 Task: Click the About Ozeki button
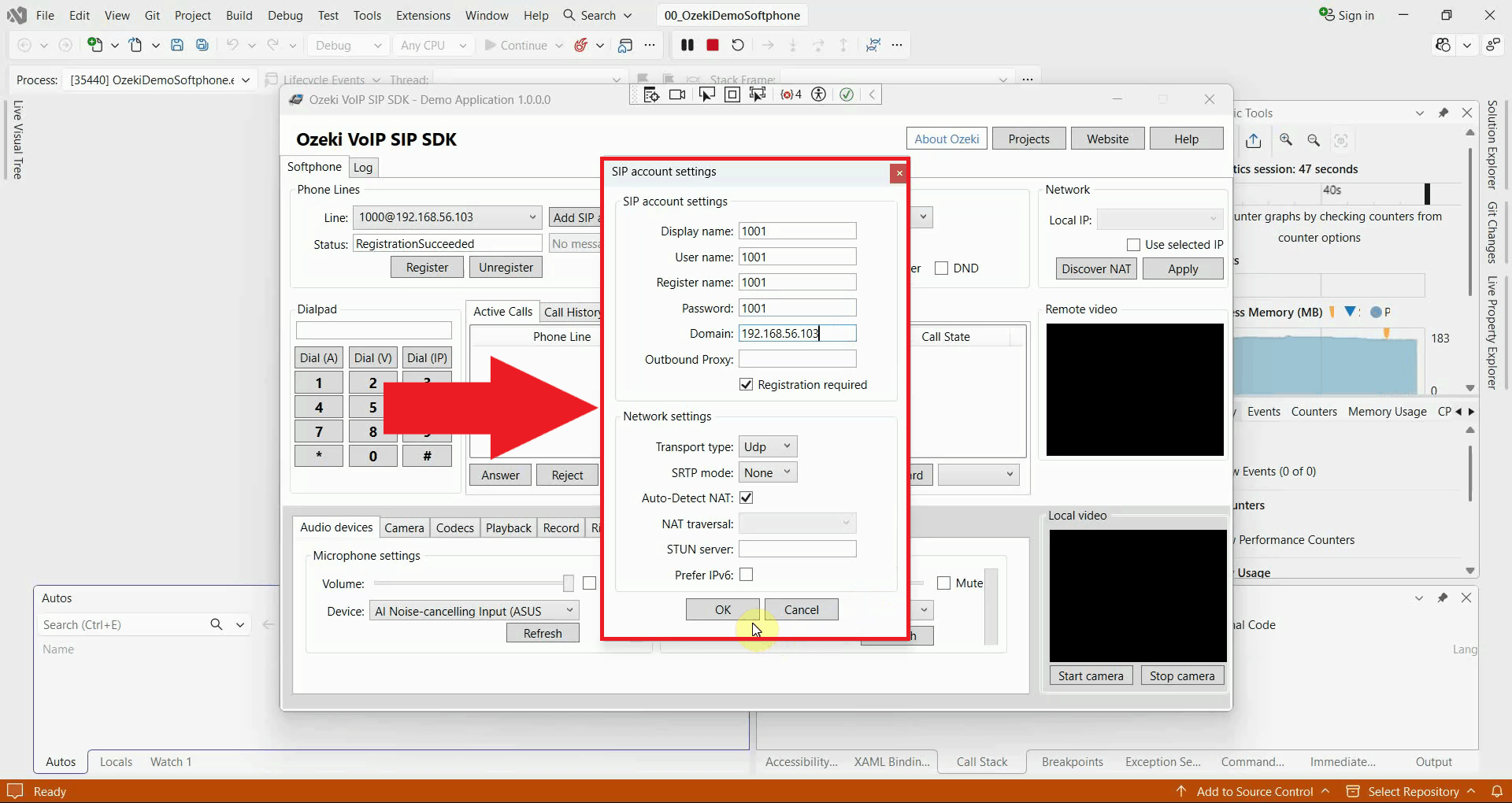947,139
